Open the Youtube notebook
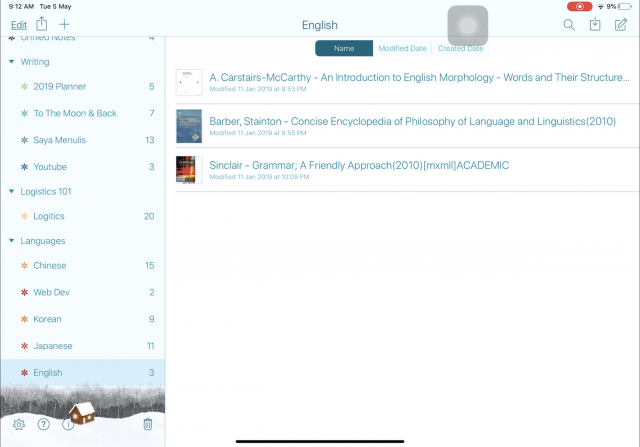640x447 pixels. [83, 167]
